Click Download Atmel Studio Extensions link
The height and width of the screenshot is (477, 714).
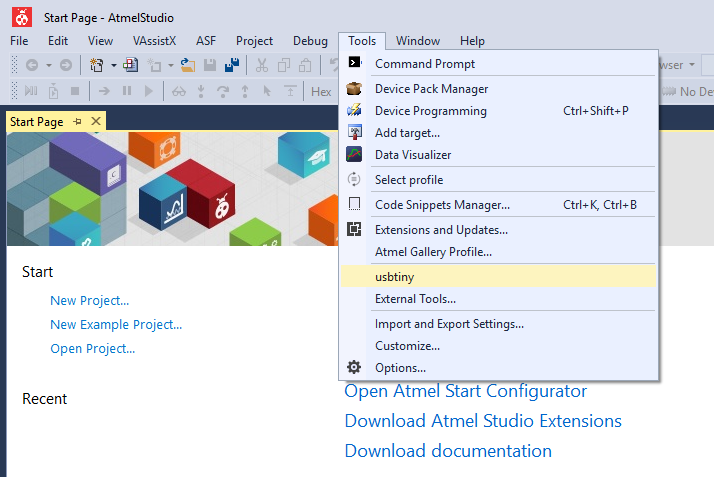point(483,421)
